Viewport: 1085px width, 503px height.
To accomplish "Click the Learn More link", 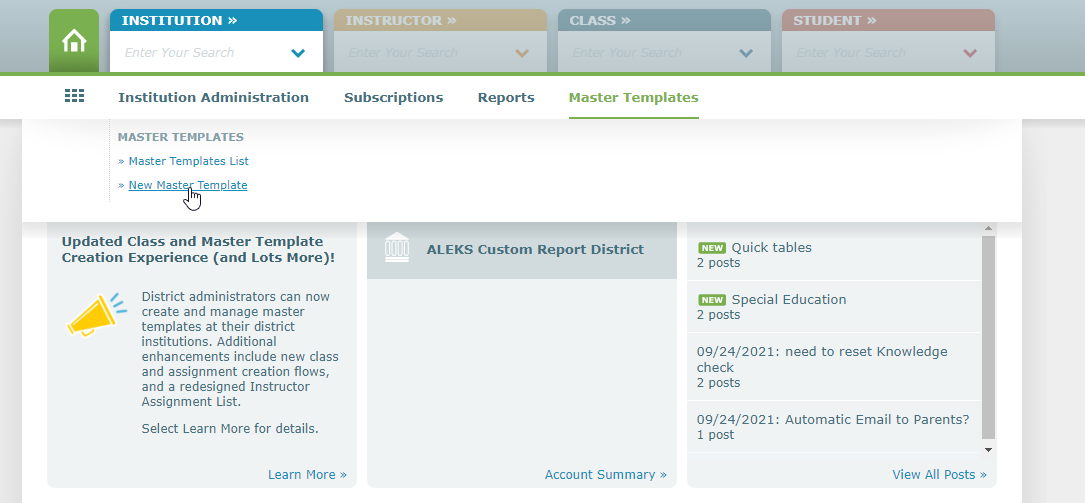I will [x=306, y=475].
